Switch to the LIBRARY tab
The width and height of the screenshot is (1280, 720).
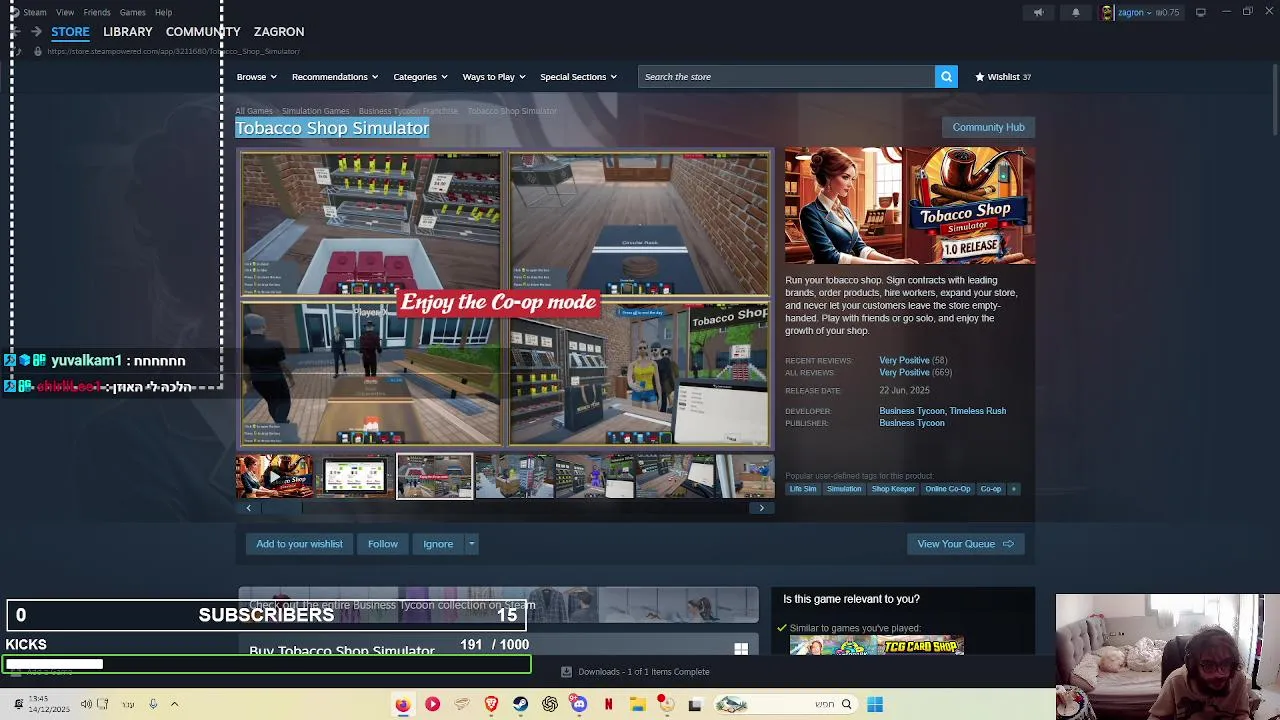point(128,32)
